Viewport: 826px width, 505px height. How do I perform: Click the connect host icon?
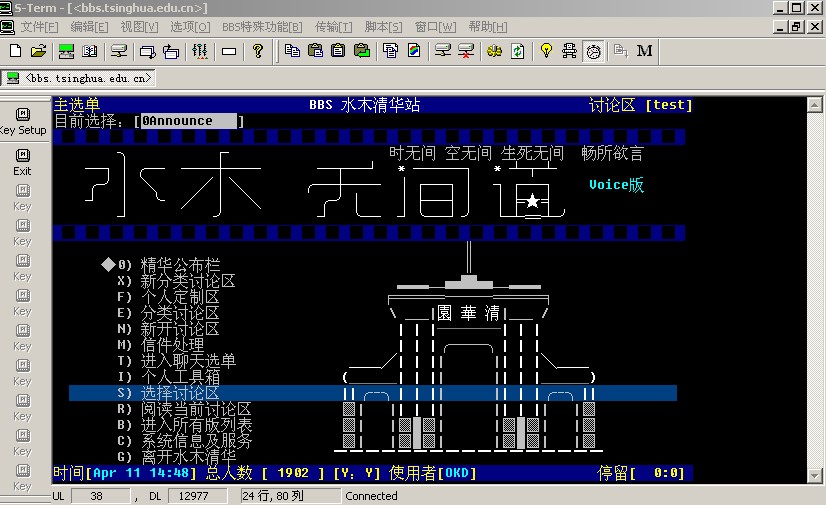[442, 51]
